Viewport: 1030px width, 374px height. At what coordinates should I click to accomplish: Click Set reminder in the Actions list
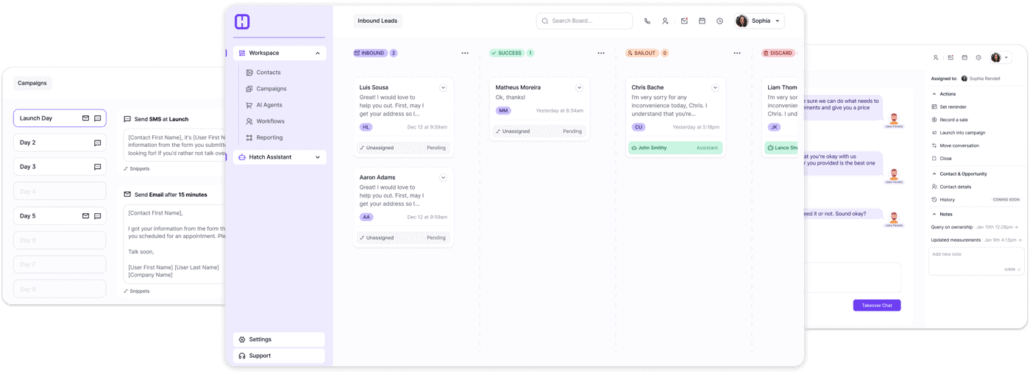point(949,106)
